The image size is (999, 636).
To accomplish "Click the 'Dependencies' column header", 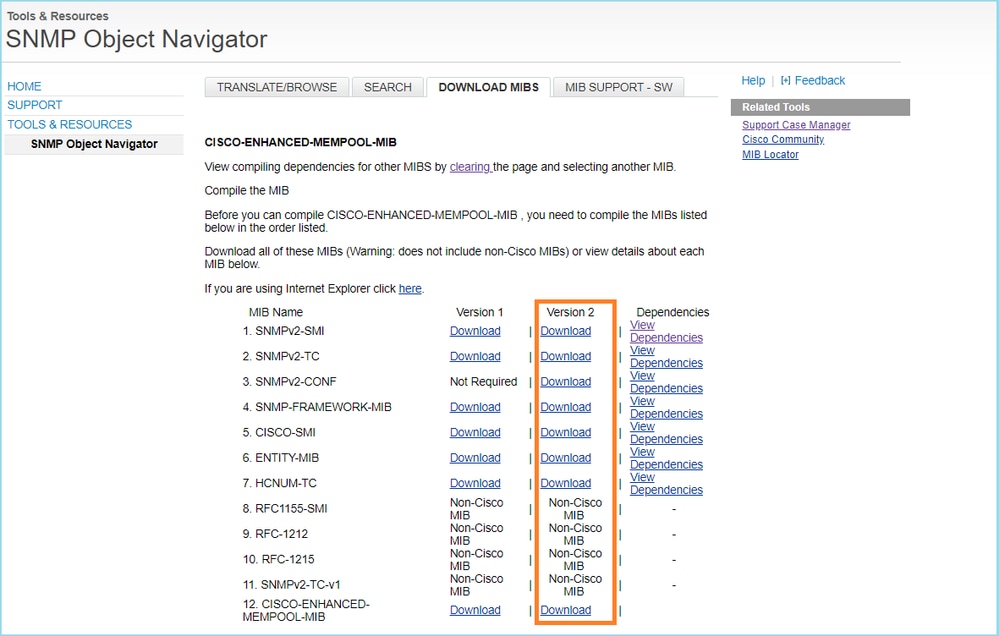I will [x=672, y=312].
